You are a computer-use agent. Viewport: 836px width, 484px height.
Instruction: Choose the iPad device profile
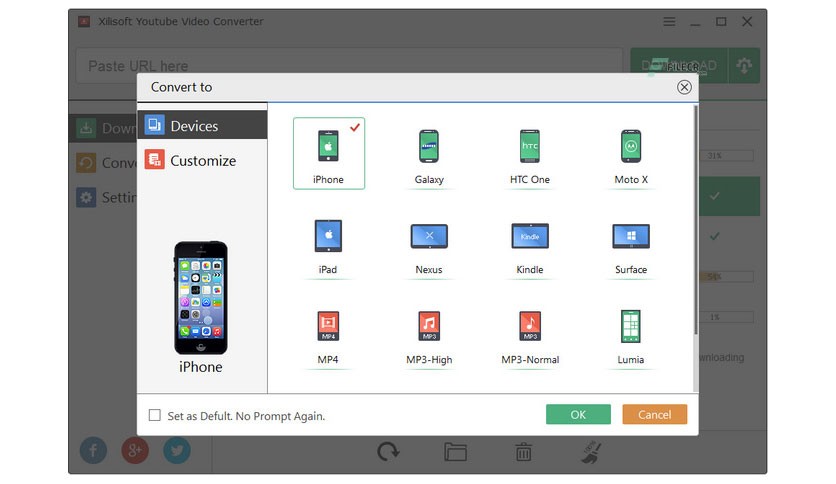tap(328, 245)
